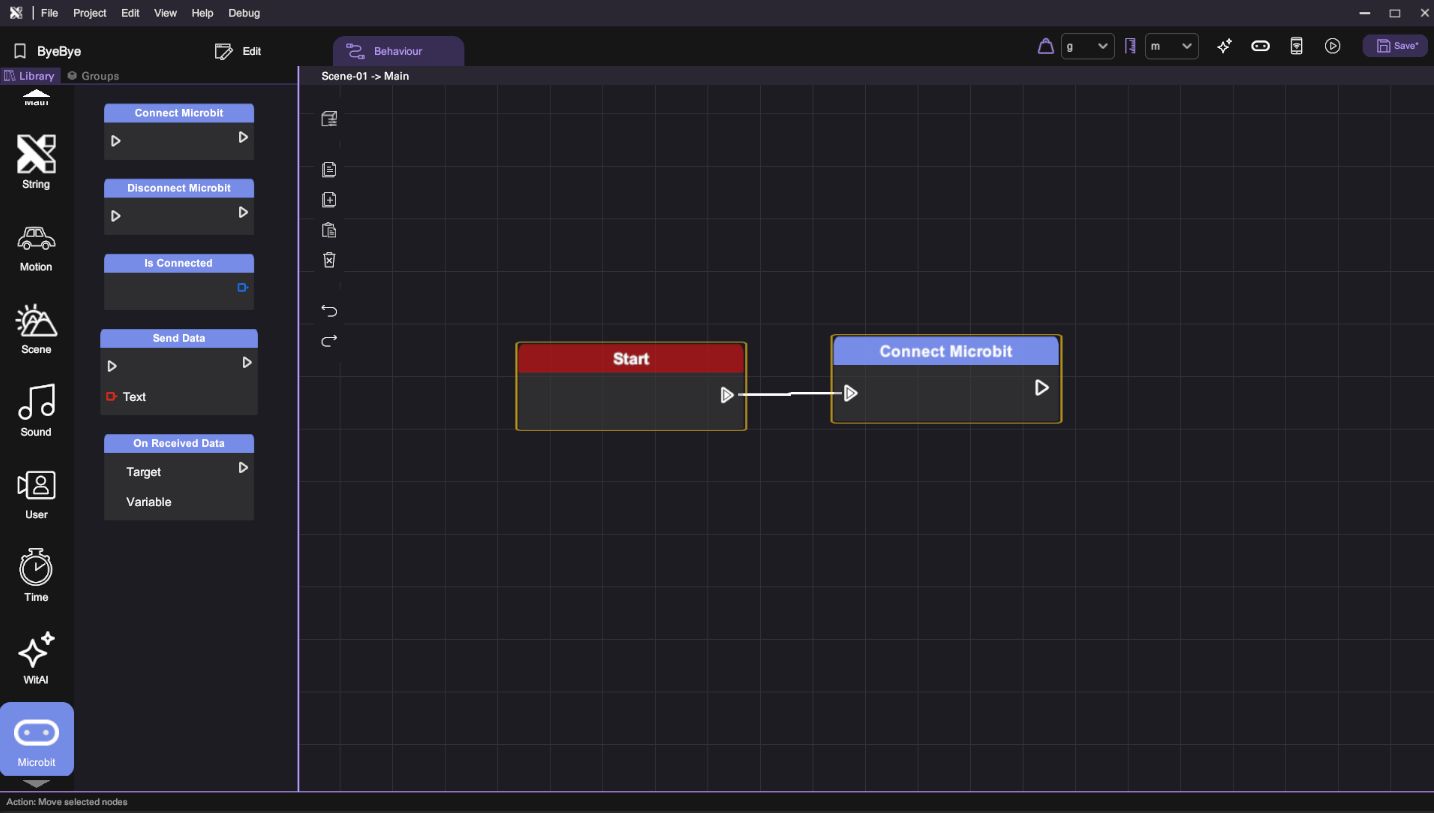Click the mobile device icon in top toolbar
1434x813 pixels.
1296,46
